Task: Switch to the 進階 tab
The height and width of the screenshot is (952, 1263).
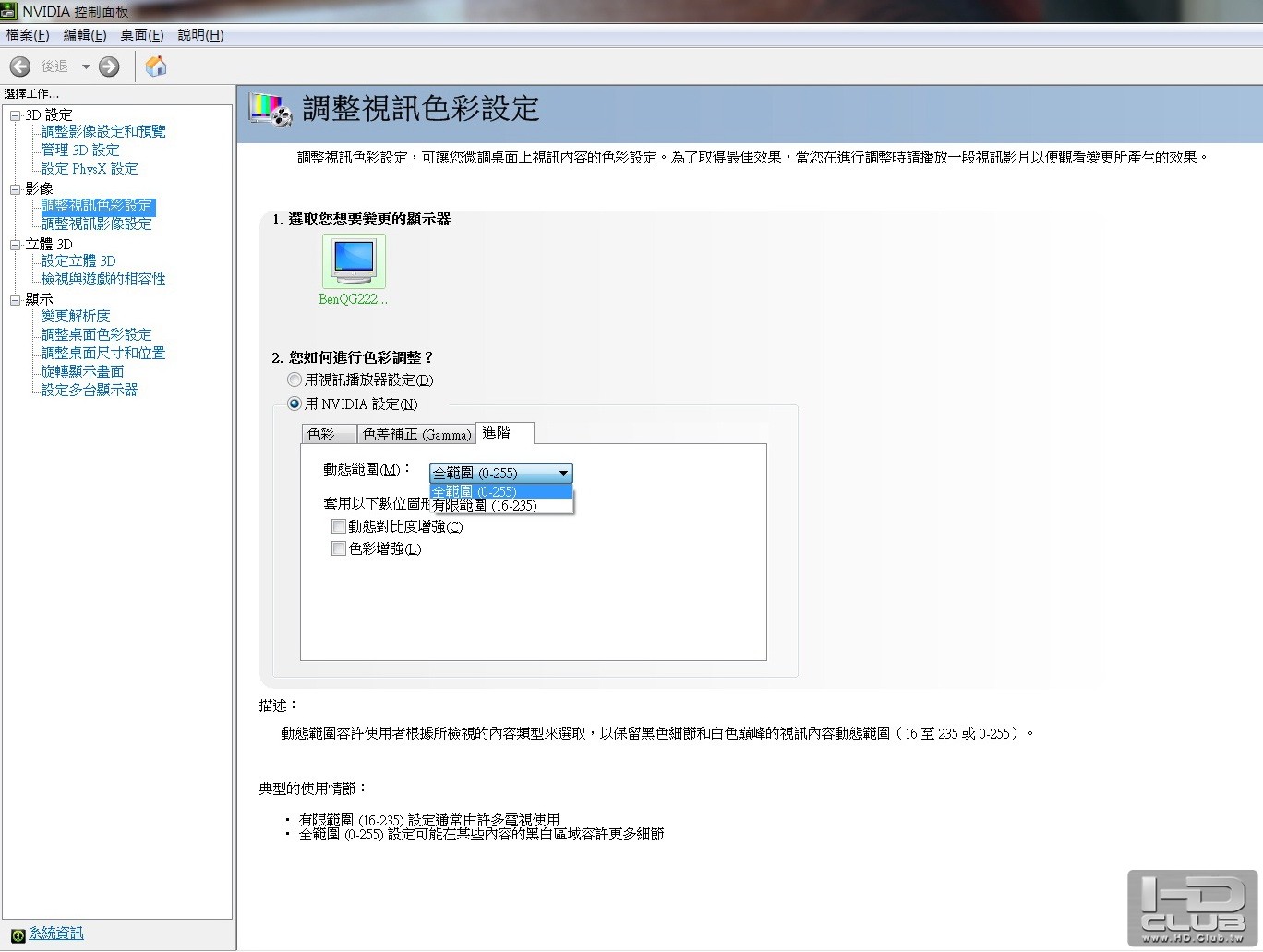Action: coord(504,432)
